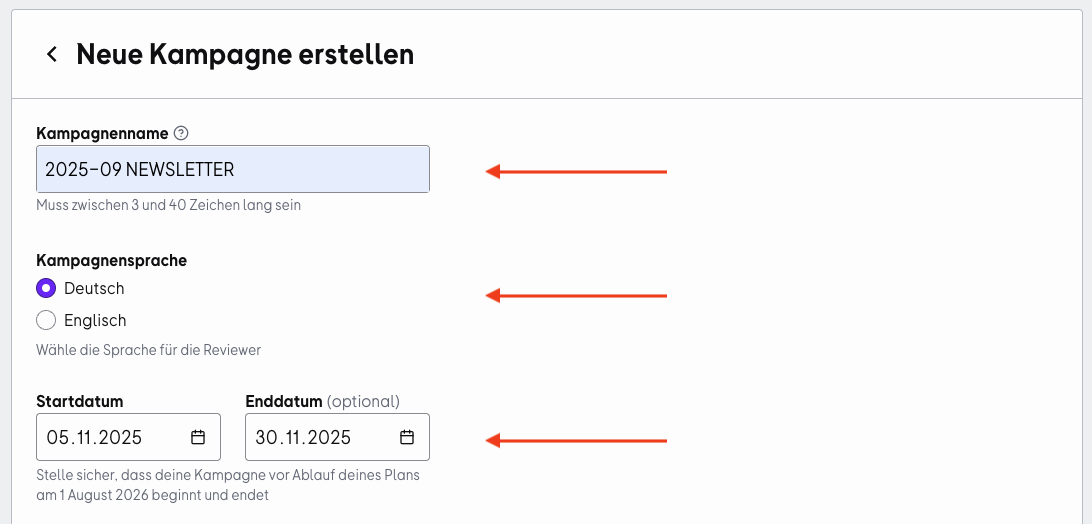Click the Startdatum label text
The height and width of the screenshot is (524, 1092).
pos(79,401)
